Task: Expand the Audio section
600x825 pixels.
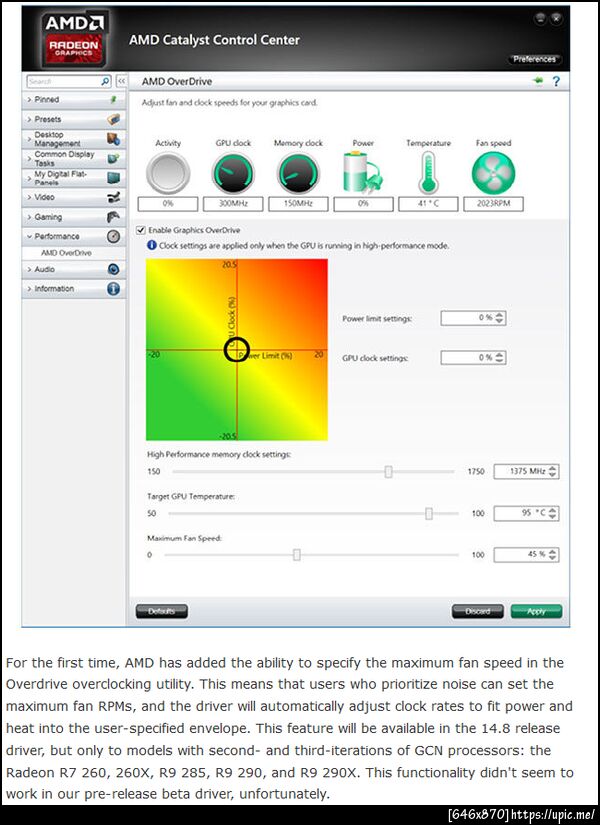Action: pyautogui.click(x=74, y=269)
